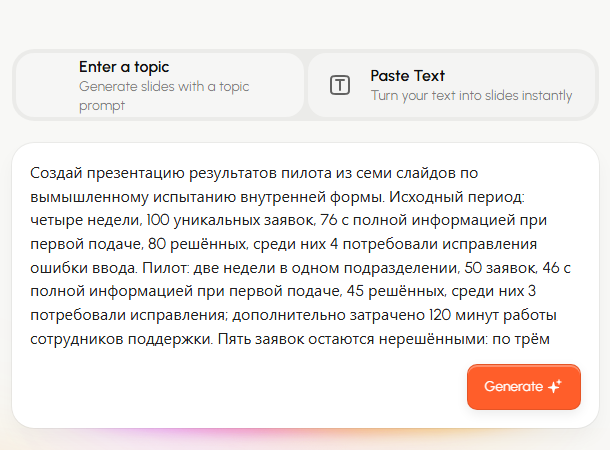Click the subtitle "Generate slides with a topic prompt"

[164, 96]
